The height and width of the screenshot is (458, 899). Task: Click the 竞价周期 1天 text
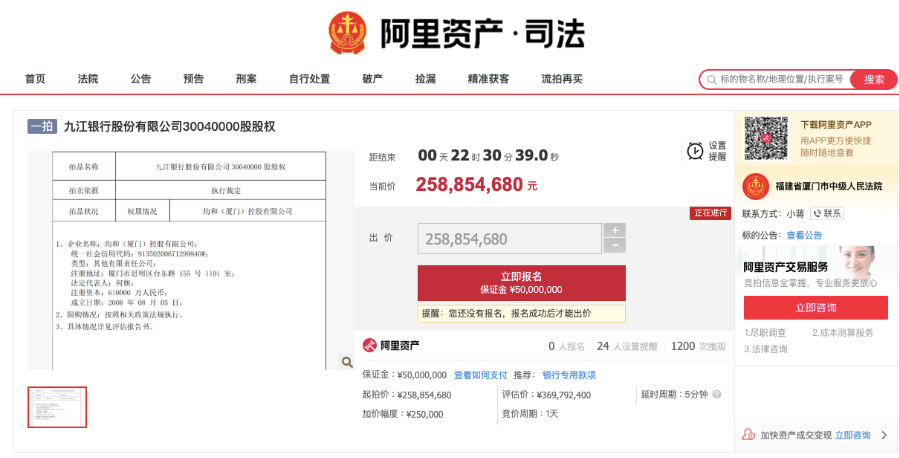click(530, 414)
